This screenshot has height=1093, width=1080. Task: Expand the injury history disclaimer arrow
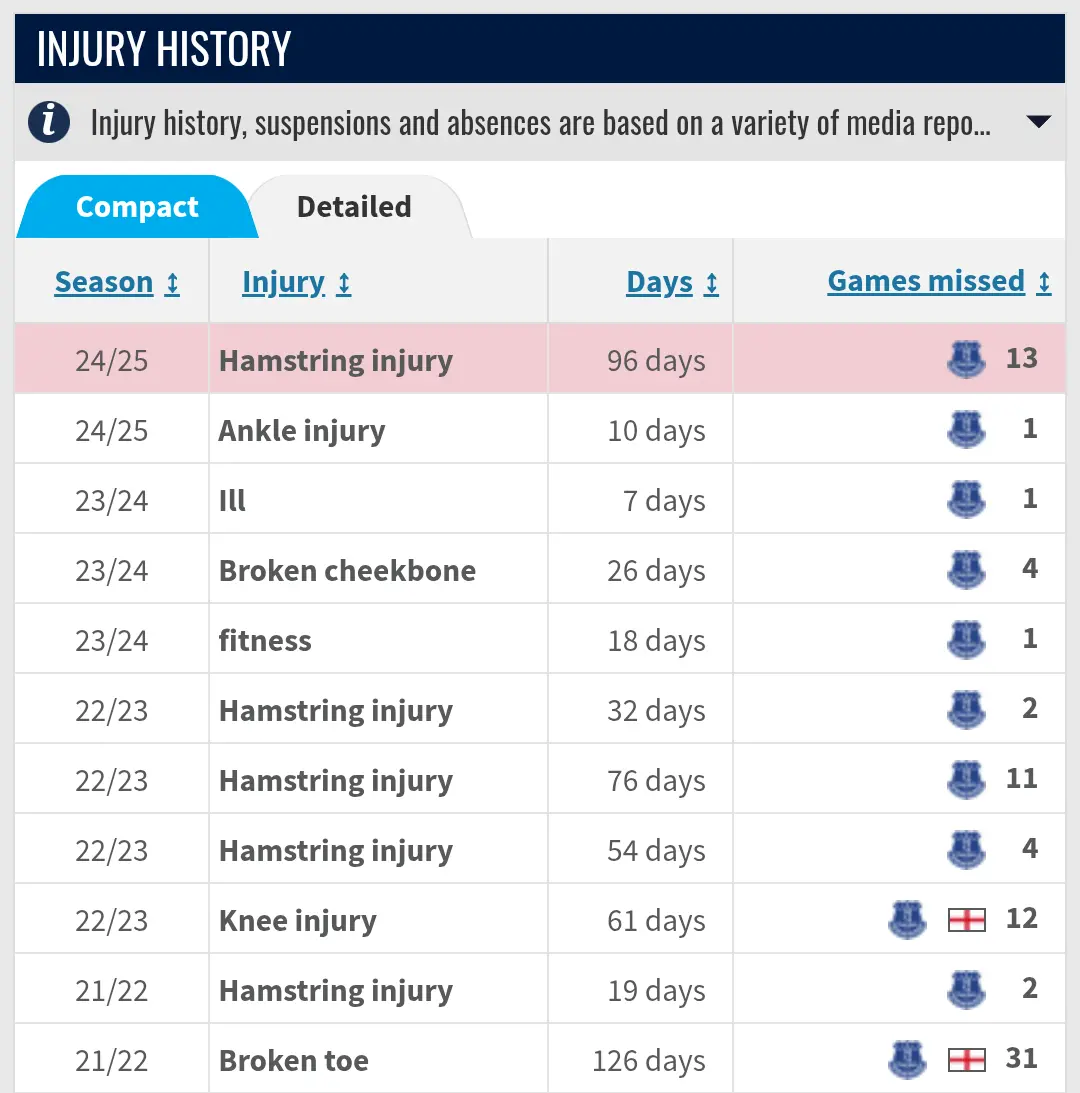tap(1038, 122)
